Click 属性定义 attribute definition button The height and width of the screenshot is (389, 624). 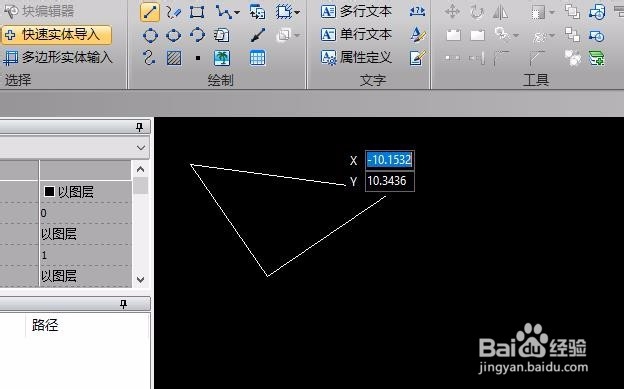[x=356, y=58]
